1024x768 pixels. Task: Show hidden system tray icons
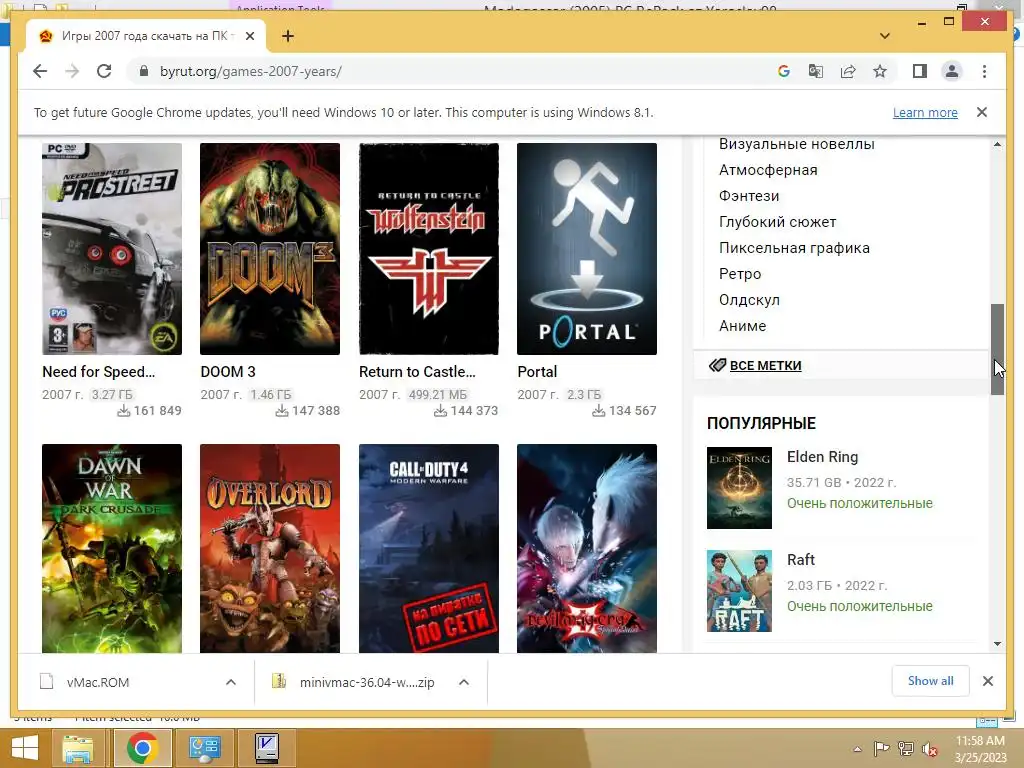[x=857, y=748]
